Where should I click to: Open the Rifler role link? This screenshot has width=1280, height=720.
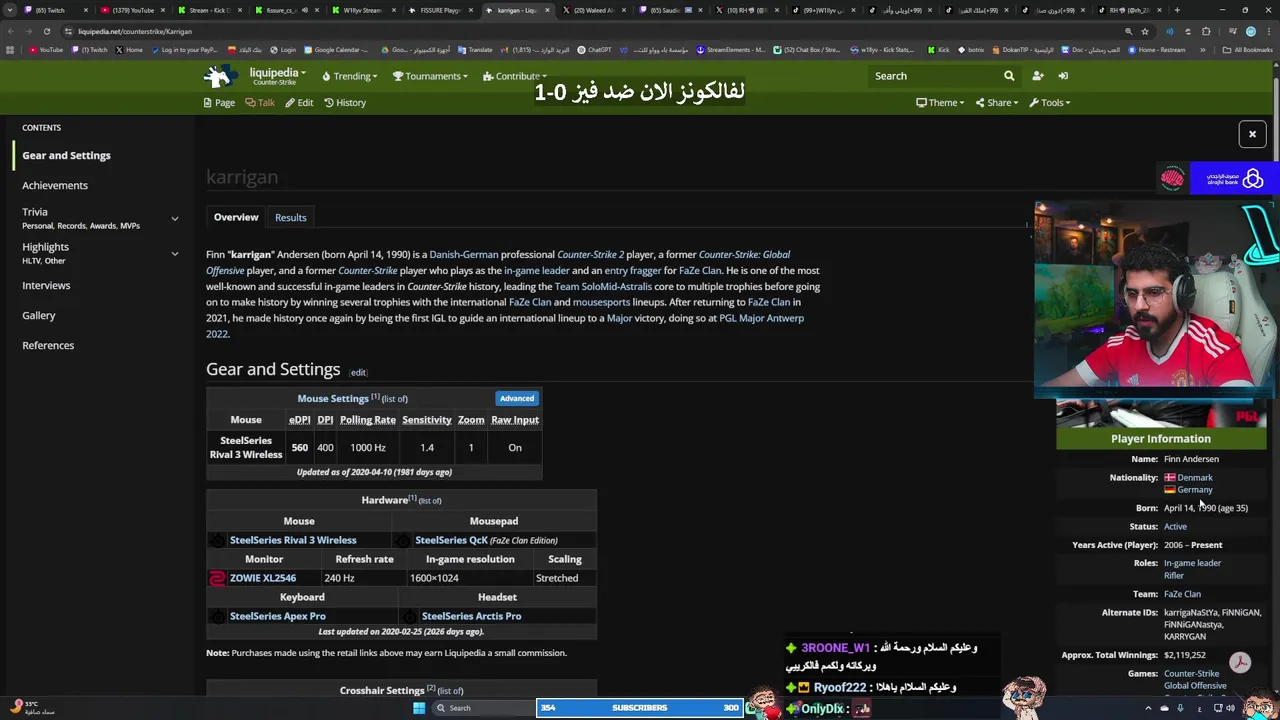pos(1174,575)
